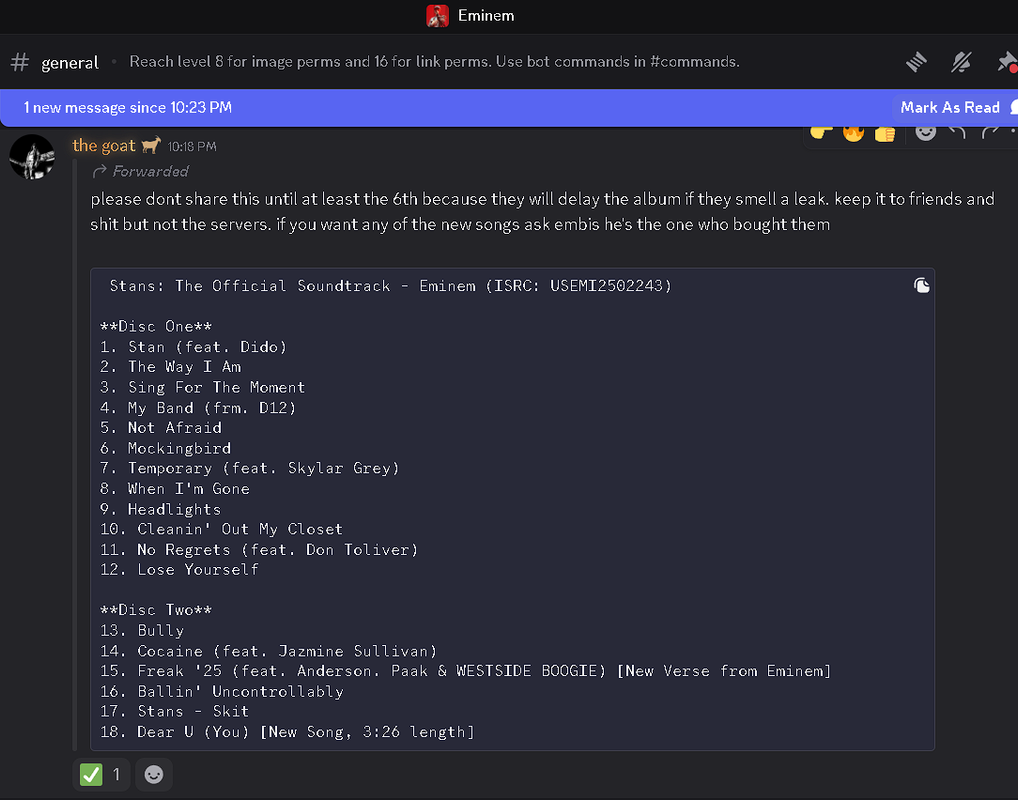The image size is (1018, 800).
Task: Reply to the message via reply arrow
Action: (957, 132)
